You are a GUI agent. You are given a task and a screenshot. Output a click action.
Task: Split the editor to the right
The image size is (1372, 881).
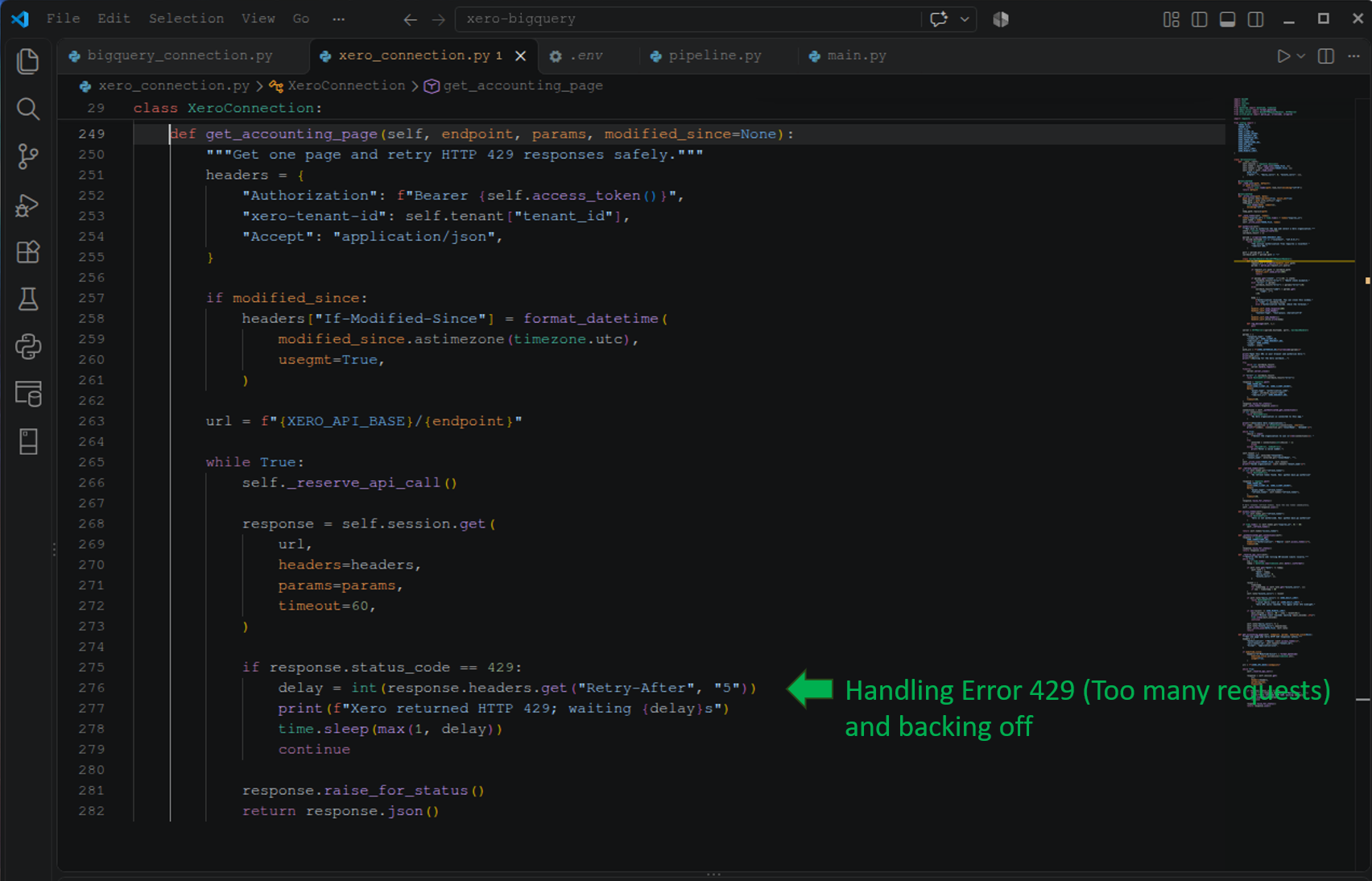point(1326,56)
